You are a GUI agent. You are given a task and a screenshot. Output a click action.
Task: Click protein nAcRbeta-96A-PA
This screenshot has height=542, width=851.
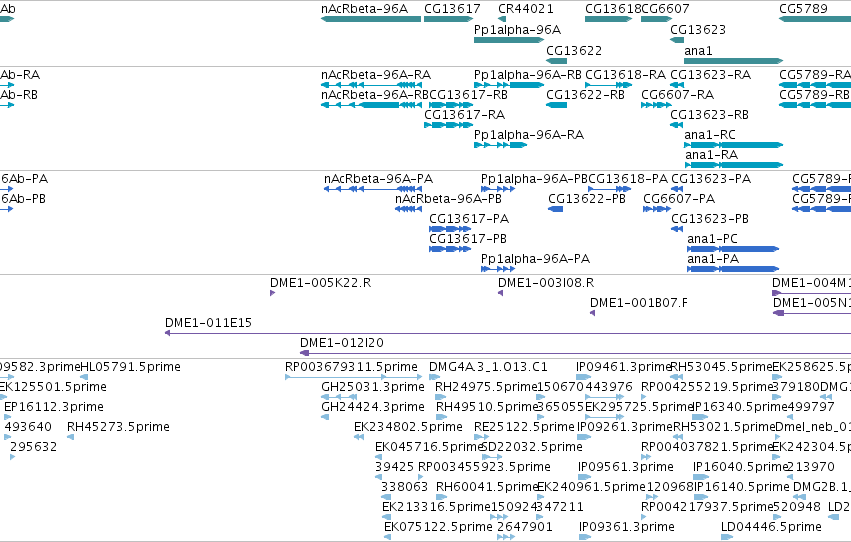[x=373, y=189]
